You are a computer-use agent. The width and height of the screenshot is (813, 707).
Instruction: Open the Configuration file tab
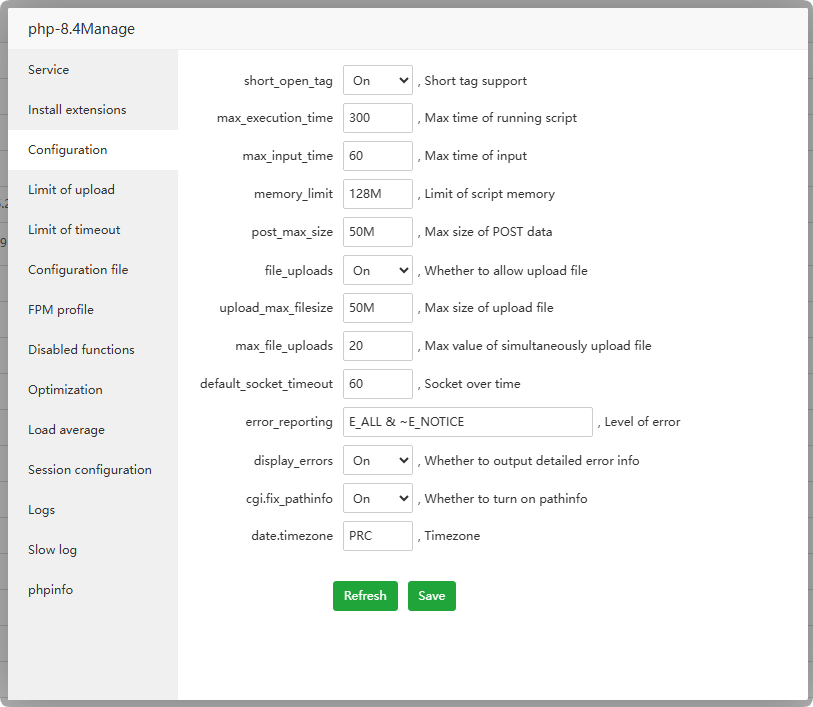coord(78,270)
